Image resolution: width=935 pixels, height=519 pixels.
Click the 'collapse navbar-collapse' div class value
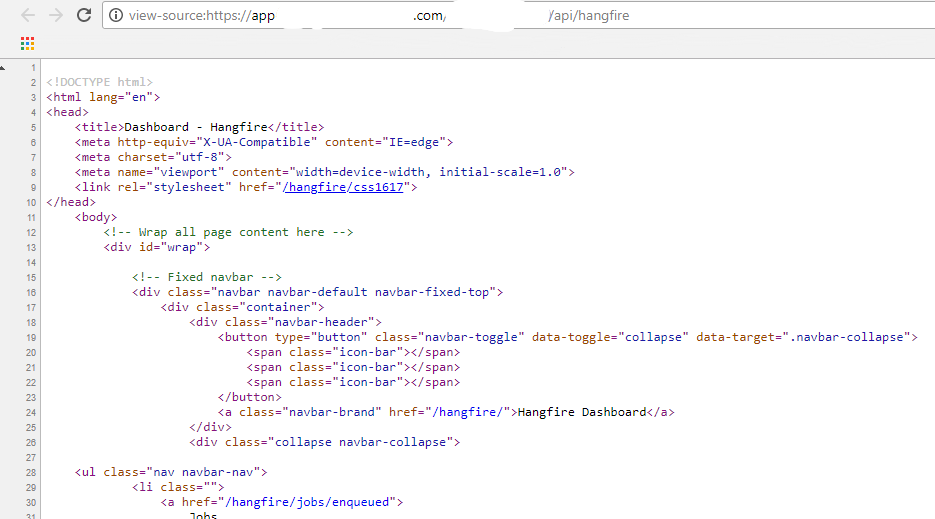click(x=360, y=442)
